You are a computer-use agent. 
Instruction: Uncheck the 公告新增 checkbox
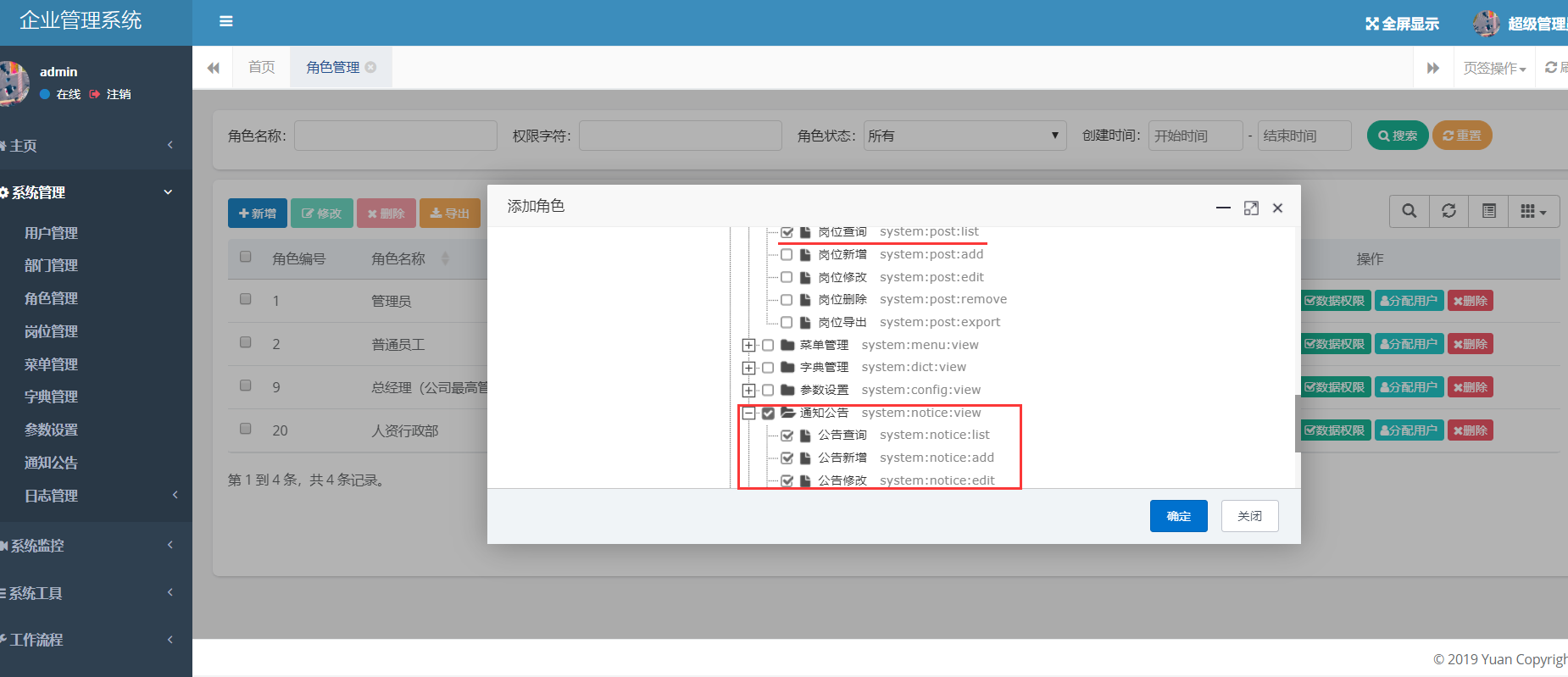pyautogui.click(x=787, y=458)
